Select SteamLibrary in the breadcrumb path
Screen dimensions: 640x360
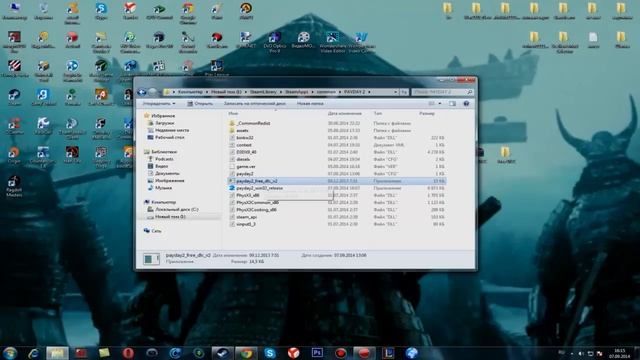pyautogui.click(x=263, y=92)
